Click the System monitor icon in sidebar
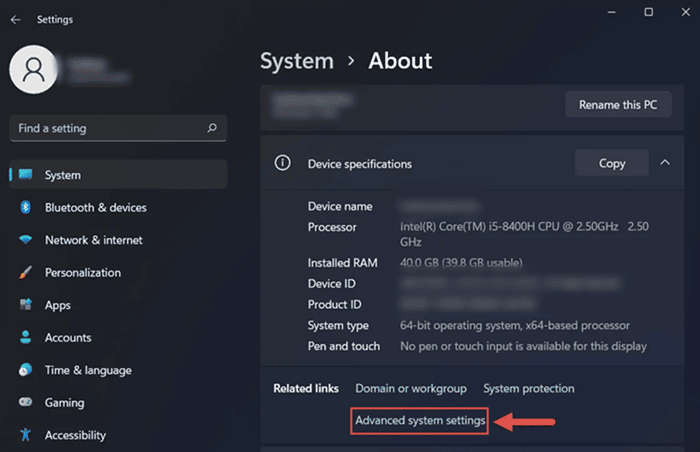This screenshot has height=452, width=700. tap(25, 175)
